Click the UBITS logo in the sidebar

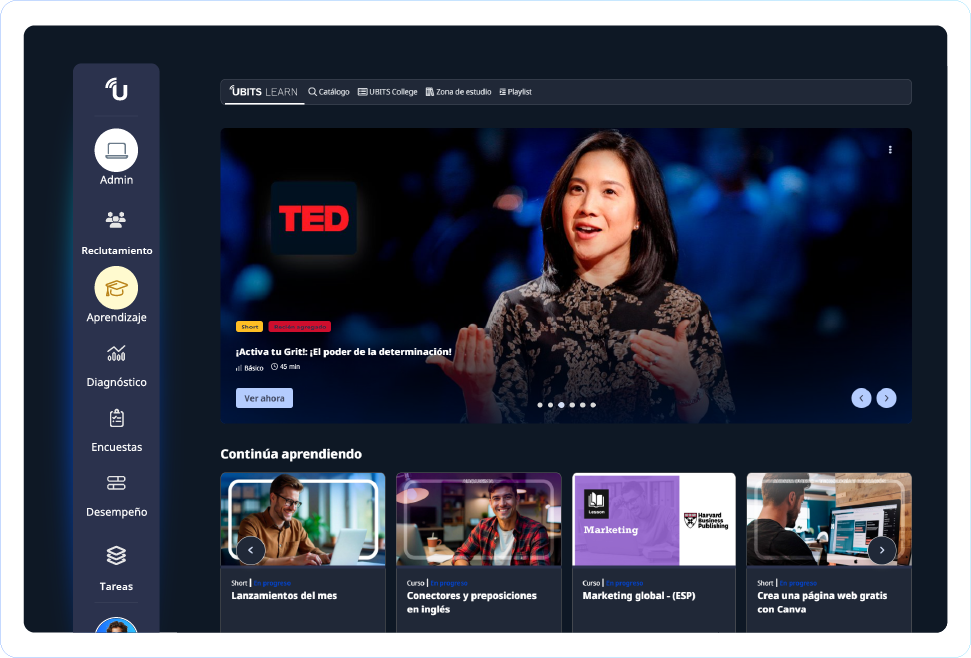pos(116,89)
